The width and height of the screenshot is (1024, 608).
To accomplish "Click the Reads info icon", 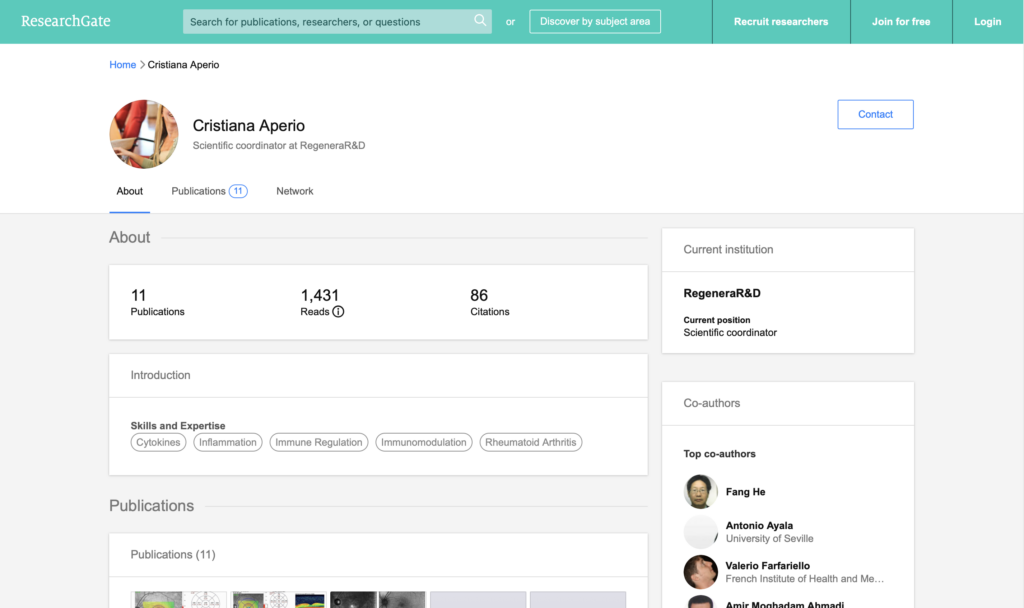I will coord(338,312).
